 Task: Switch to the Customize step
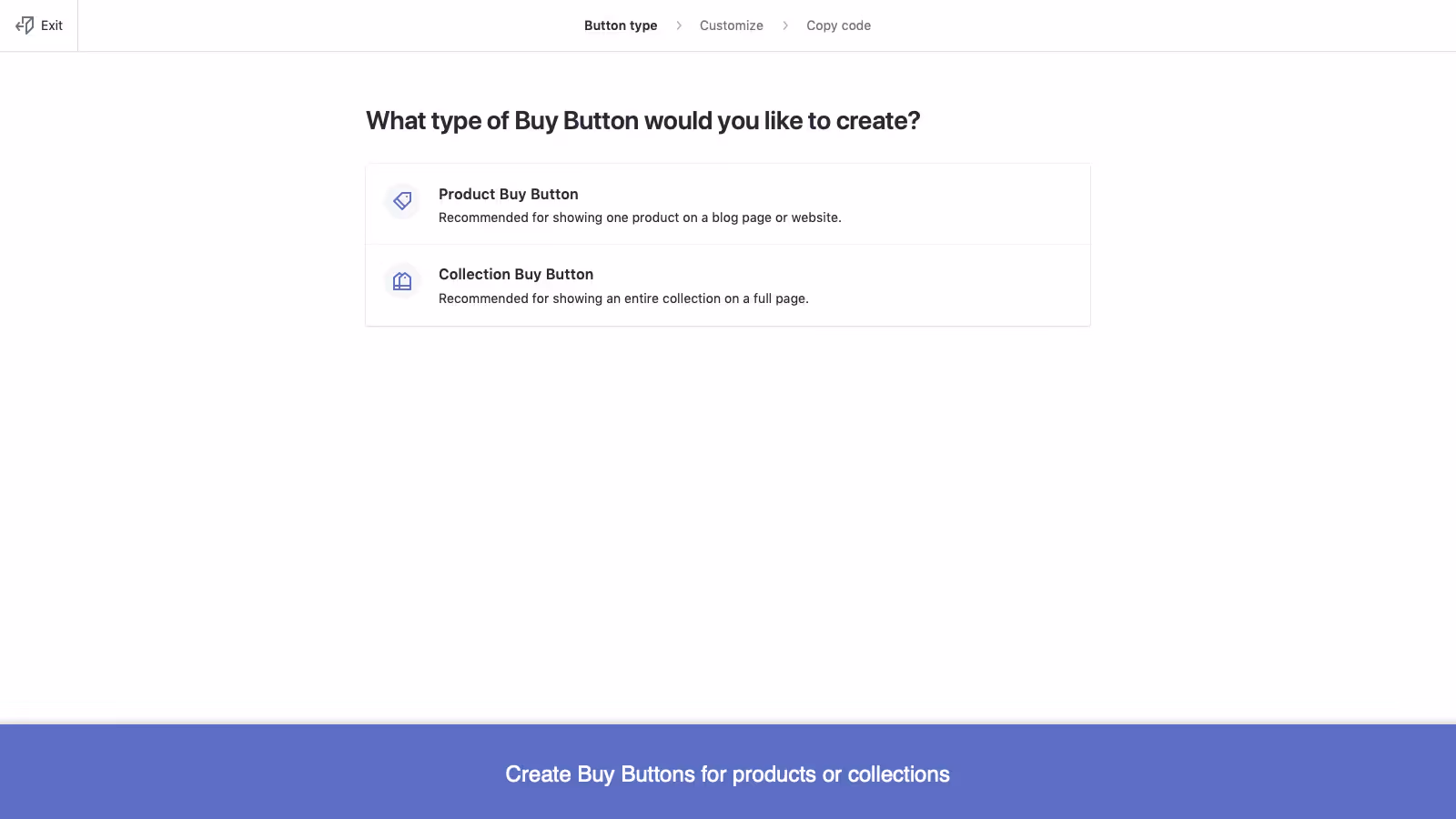click(731, 25)
